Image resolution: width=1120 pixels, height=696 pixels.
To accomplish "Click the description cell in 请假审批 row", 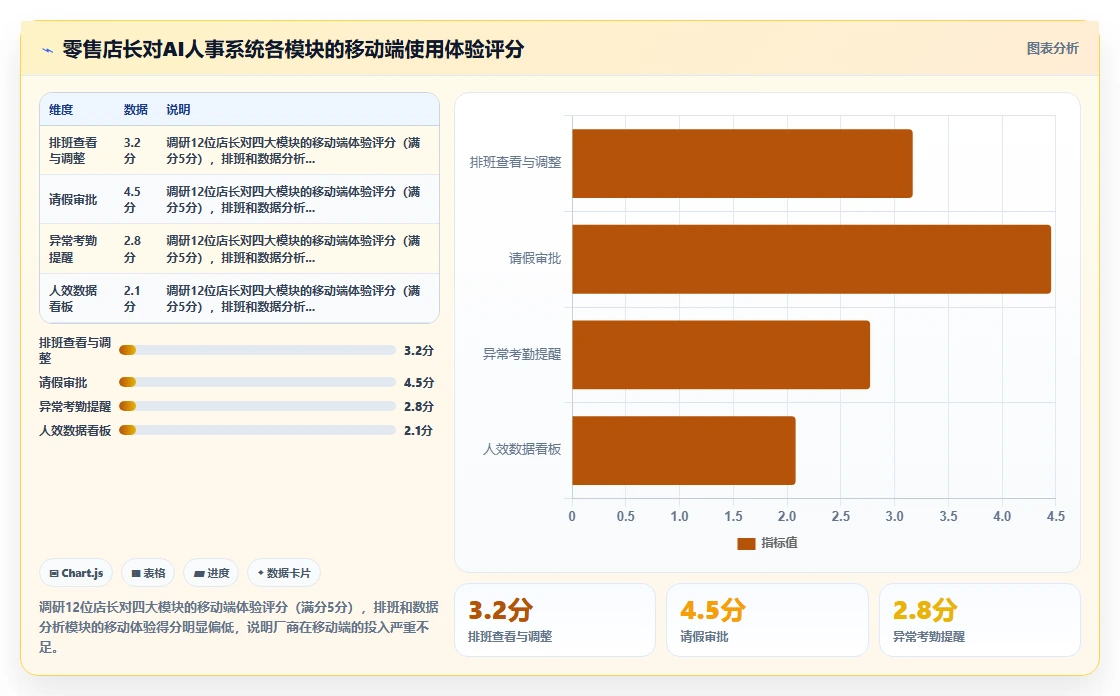I will (x=294, y=200).
